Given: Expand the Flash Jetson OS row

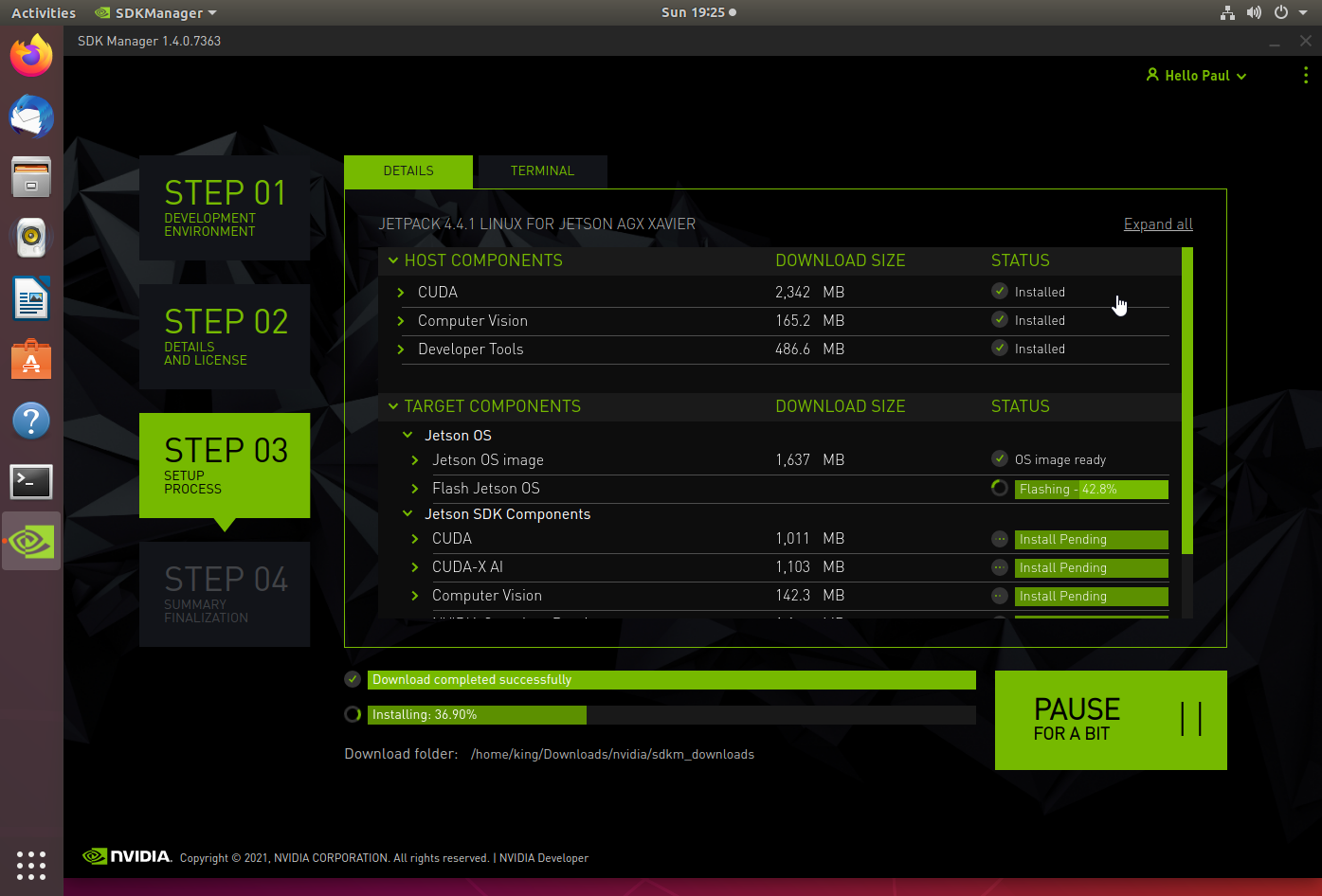Looking at the screenshot, I should pyautogui.click(x=415, y=489).
